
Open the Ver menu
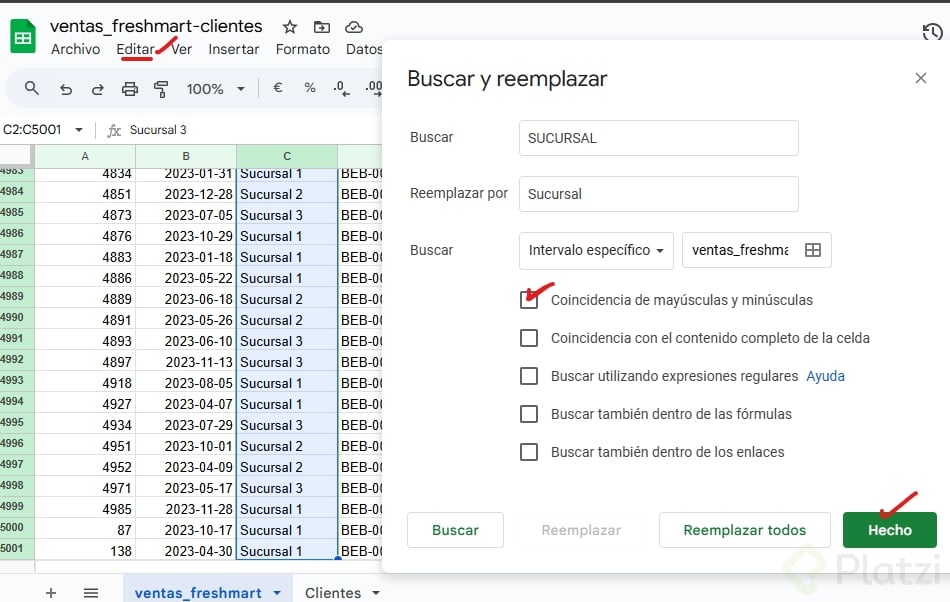click(x=181, y=49)
